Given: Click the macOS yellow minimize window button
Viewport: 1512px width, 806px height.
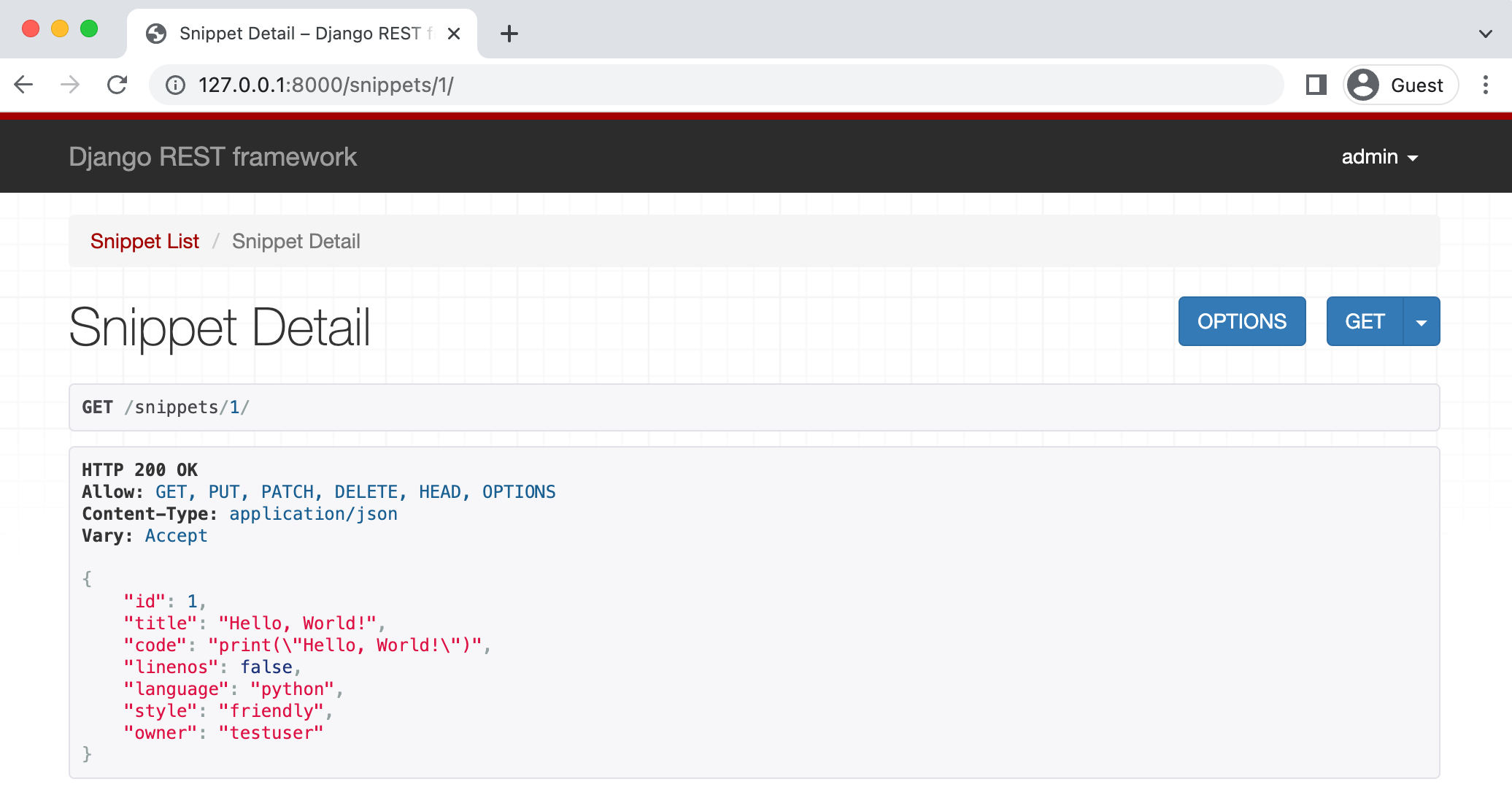Looking at the screenshot, I should click(x=60, y=28).
